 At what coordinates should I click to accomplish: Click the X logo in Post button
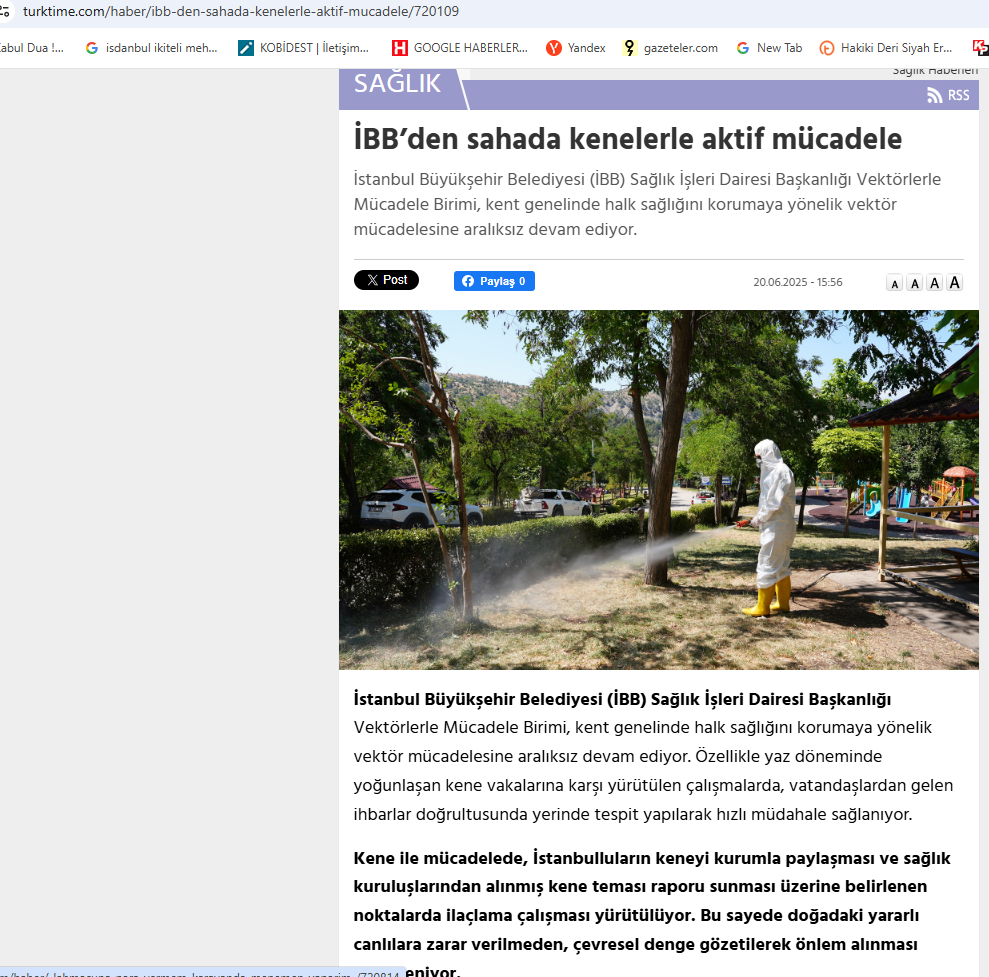[x=373, y=280]
